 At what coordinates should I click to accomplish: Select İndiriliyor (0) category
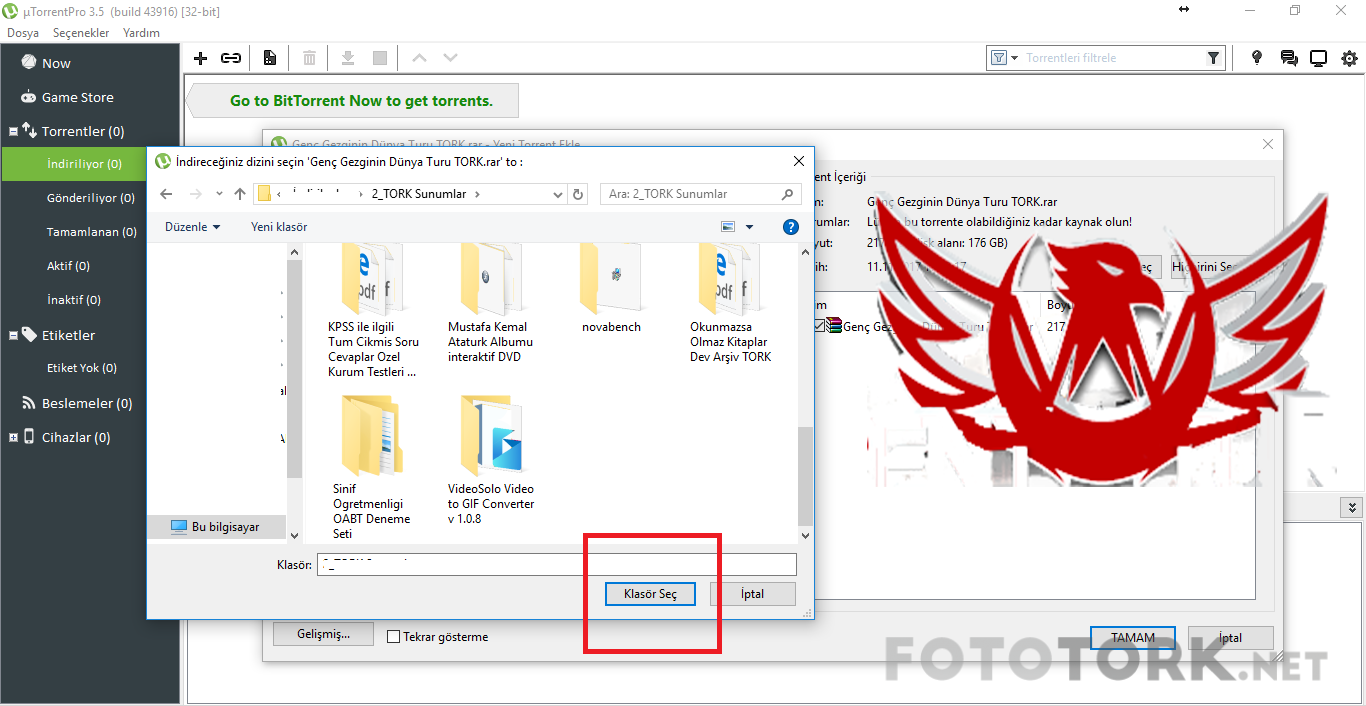pyautogui.click(x=75, y=164)
